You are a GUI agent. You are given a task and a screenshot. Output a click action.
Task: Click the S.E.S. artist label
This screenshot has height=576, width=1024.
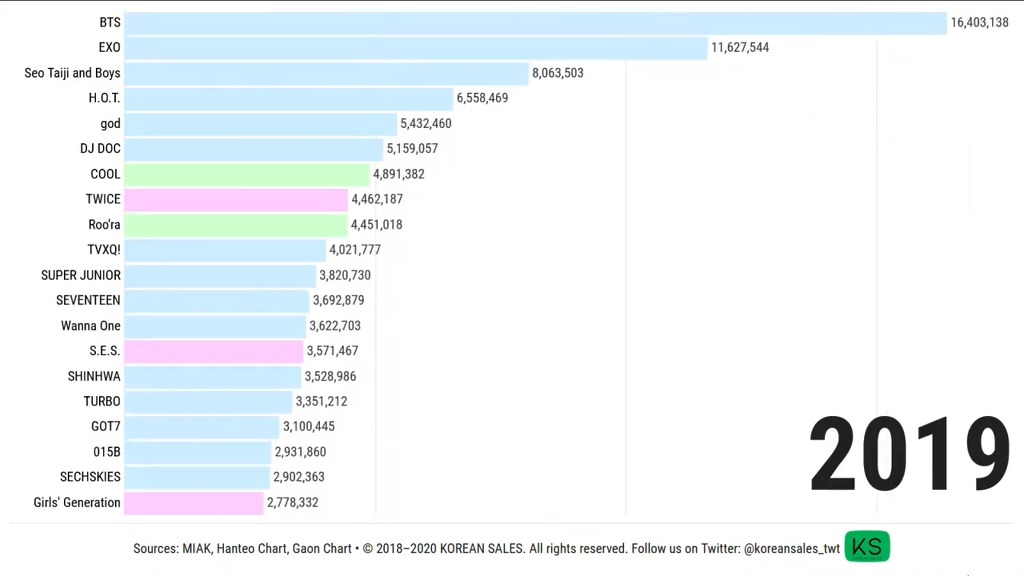point(105,351)
